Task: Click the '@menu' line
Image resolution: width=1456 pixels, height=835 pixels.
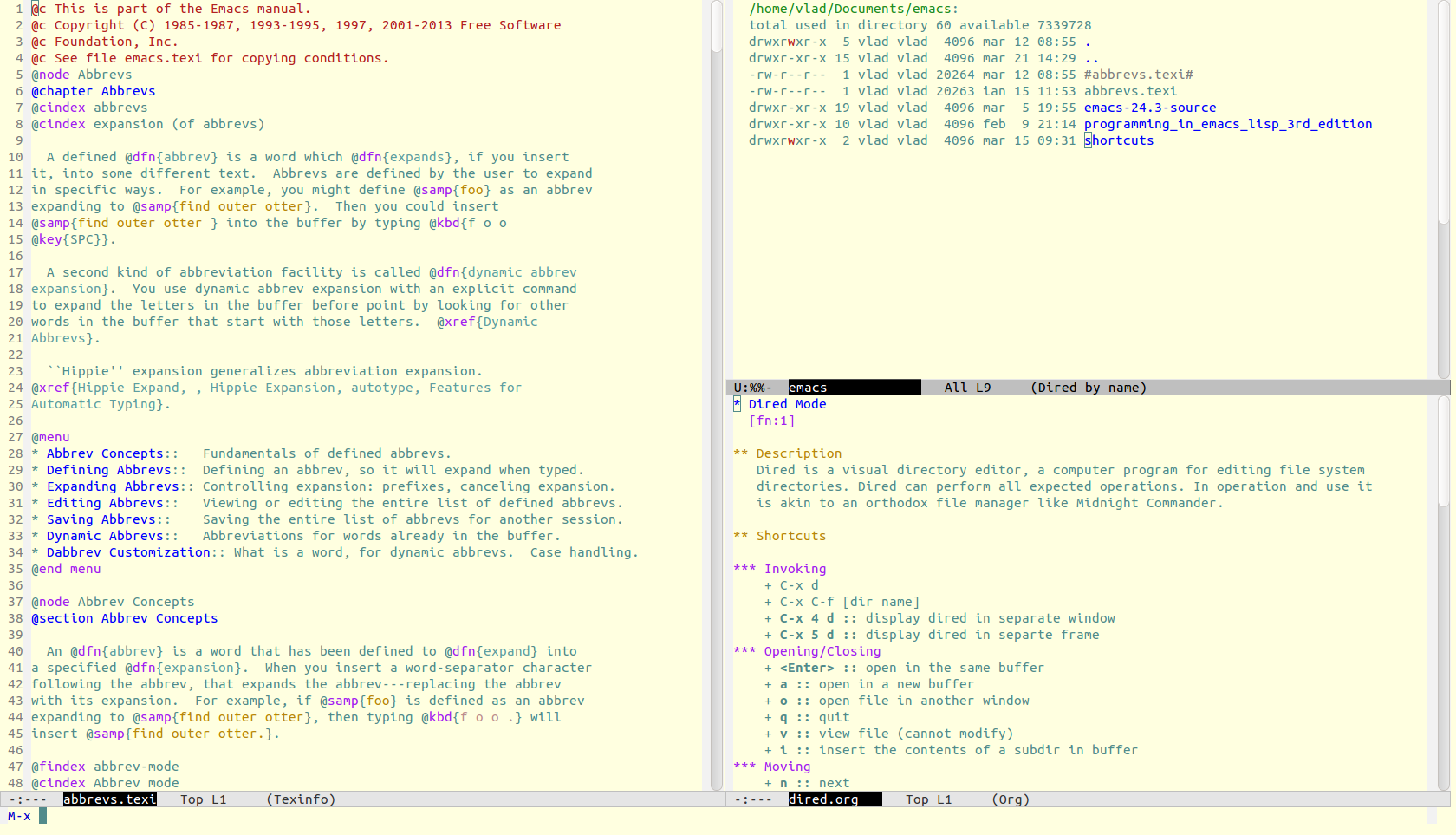Action: click(50, 437)
